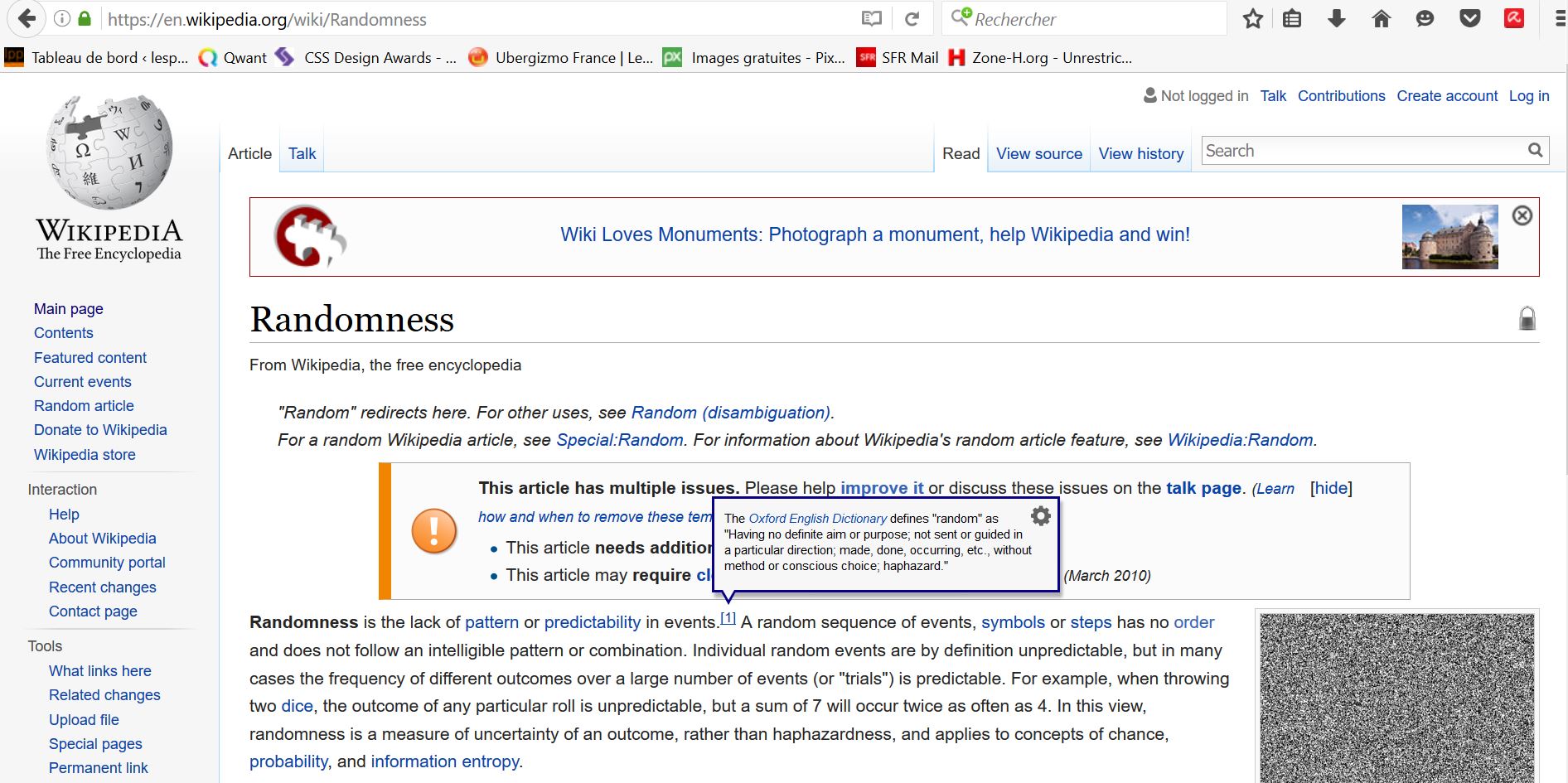The height and width of the screenshot is (783, 1568).
Task: Open the random noise image thumbnail
Action: (x=1396, y=698)
